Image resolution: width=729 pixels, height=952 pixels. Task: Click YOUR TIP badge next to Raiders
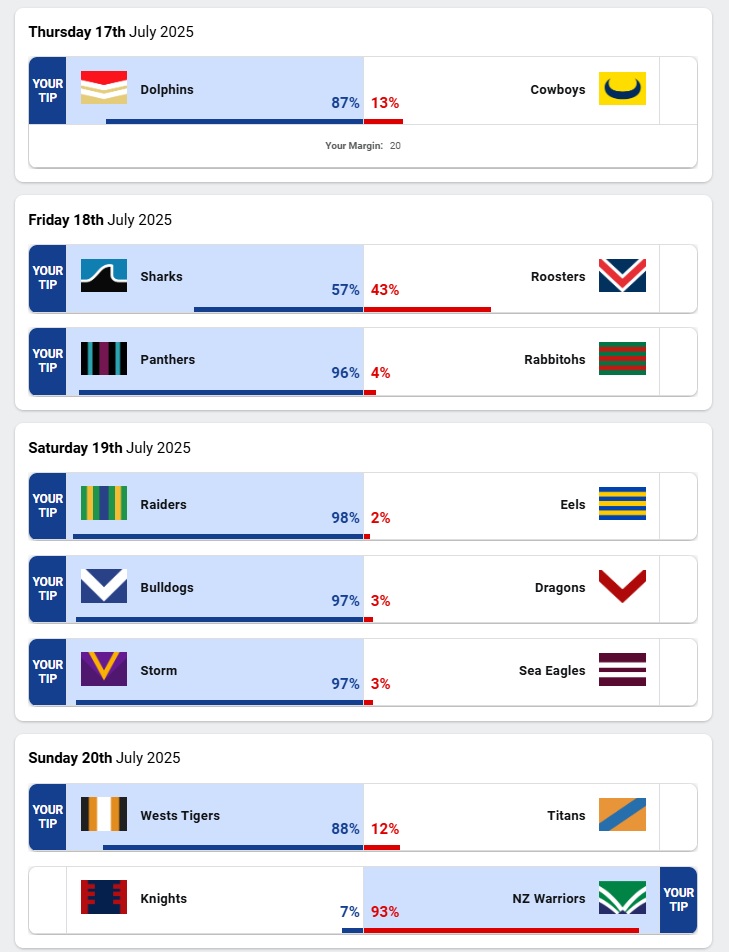pyautogui.click(x=48, y=505)
